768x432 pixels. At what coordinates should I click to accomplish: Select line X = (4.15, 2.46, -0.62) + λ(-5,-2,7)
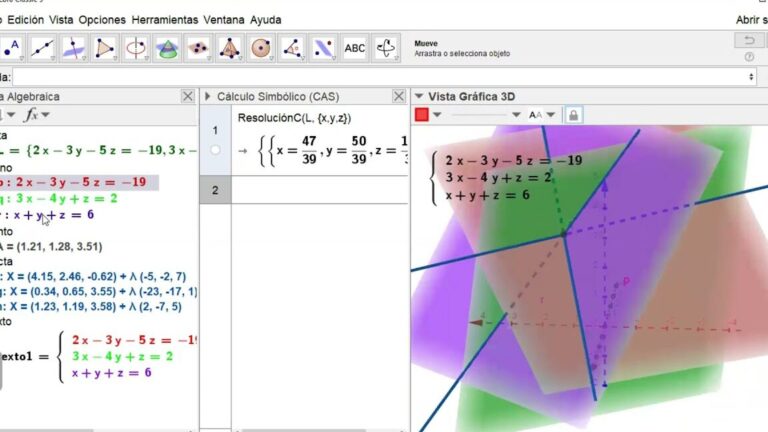[x=93, y=277]
